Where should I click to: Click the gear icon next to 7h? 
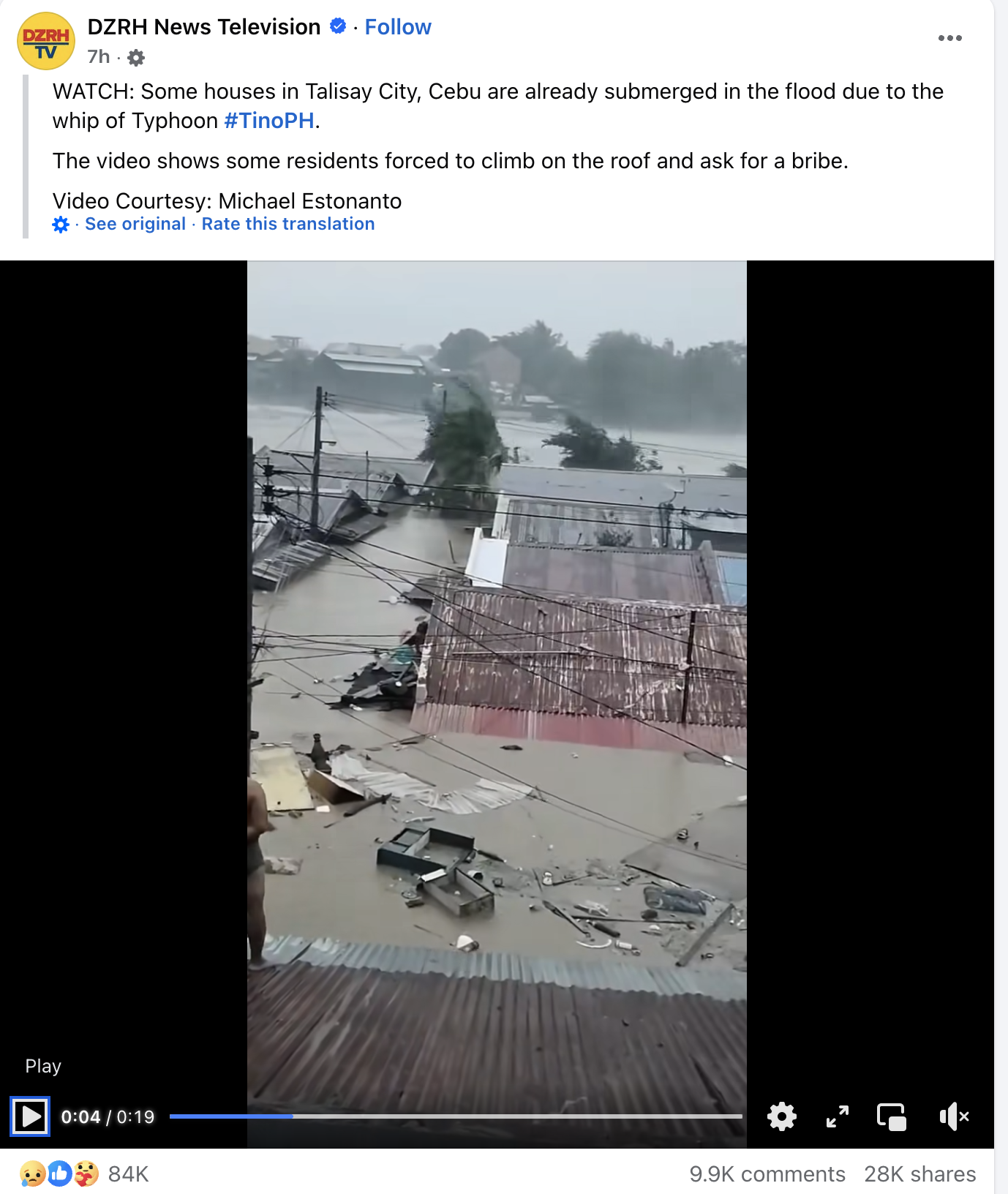coord(136,57)
